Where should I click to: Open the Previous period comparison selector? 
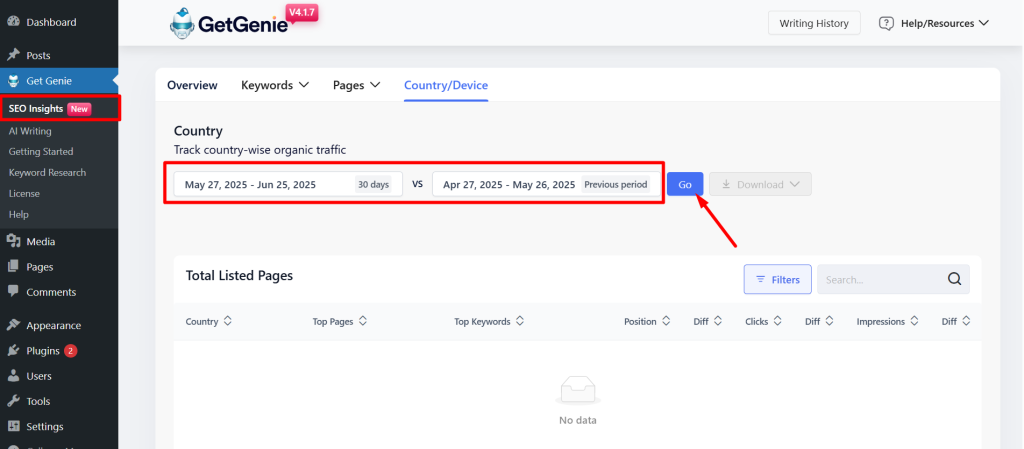click(616, 185)
